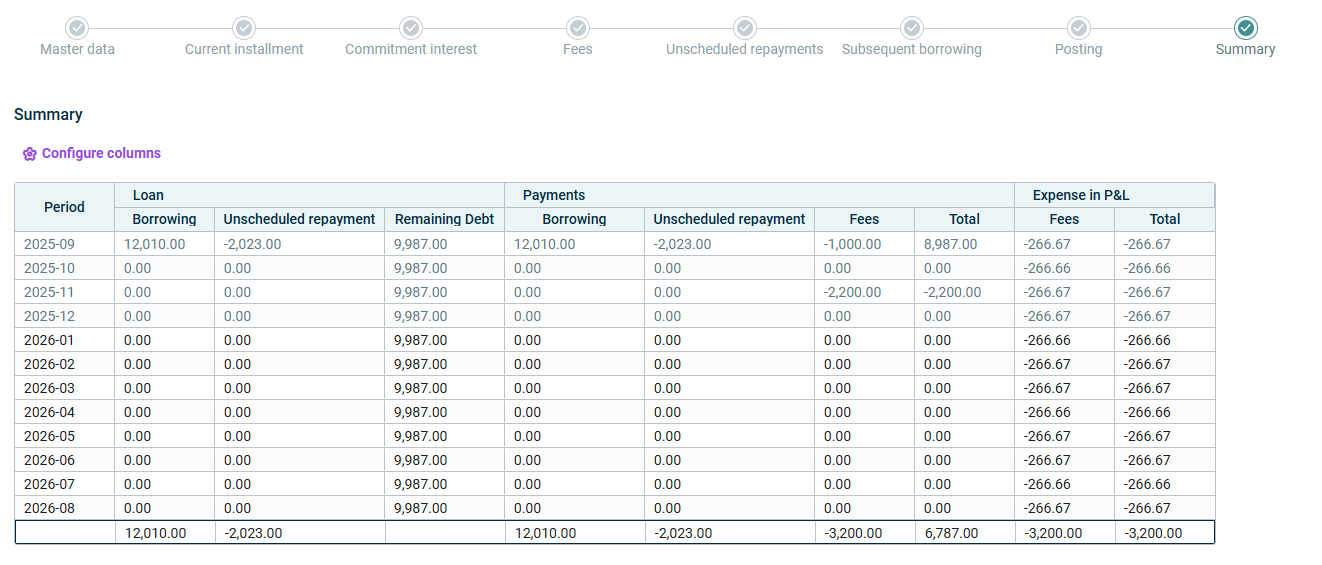Select the 2026-08 period row label

coord(47,508)
